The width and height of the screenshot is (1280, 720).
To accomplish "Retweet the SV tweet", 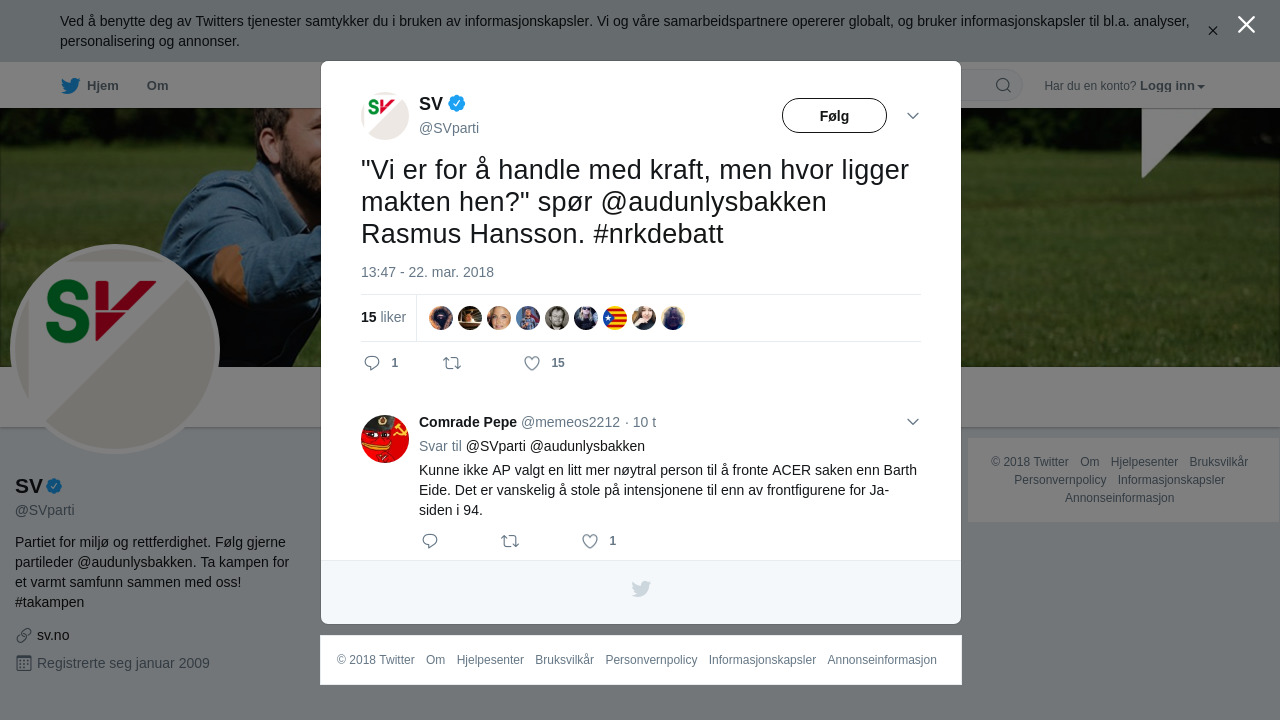I will pos(452,363).
